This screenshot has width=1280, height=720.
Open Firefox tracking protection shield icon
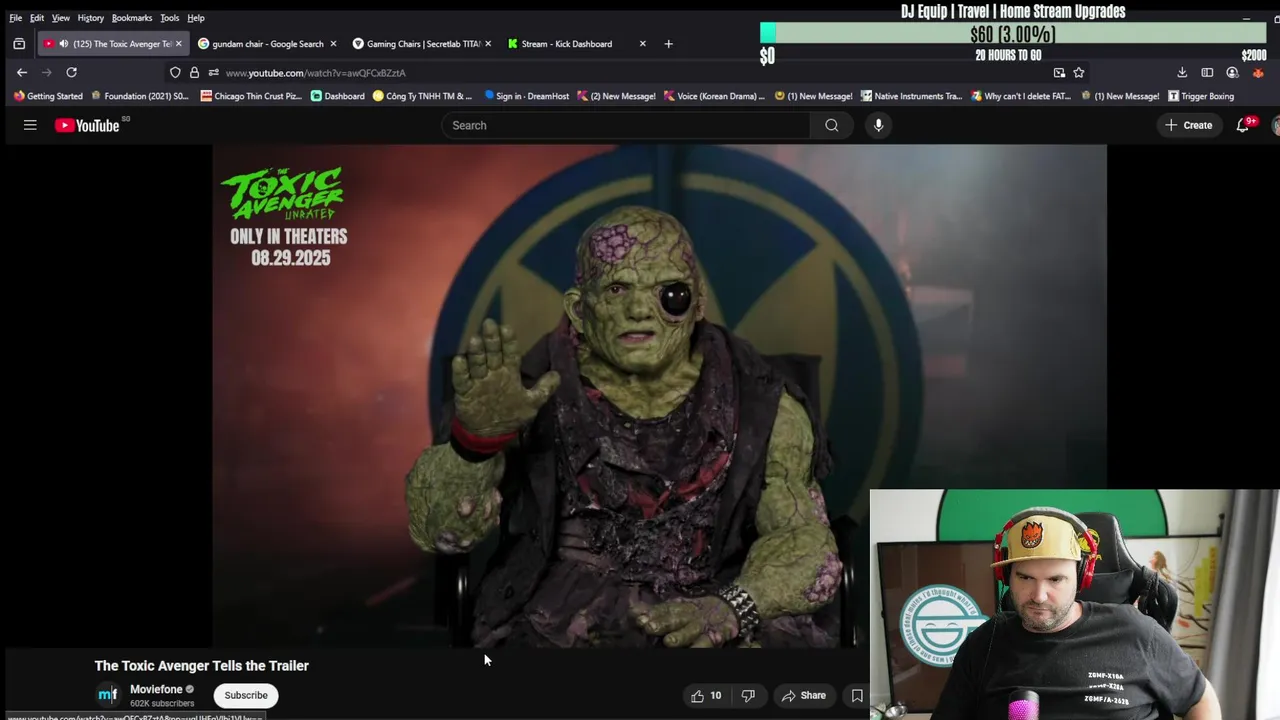(x=175, y=72)
